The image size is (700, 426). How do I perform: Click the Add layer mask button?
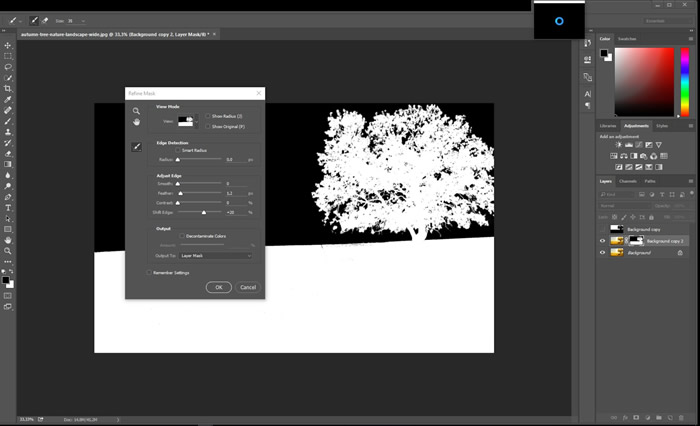click(x=636, y=418)
